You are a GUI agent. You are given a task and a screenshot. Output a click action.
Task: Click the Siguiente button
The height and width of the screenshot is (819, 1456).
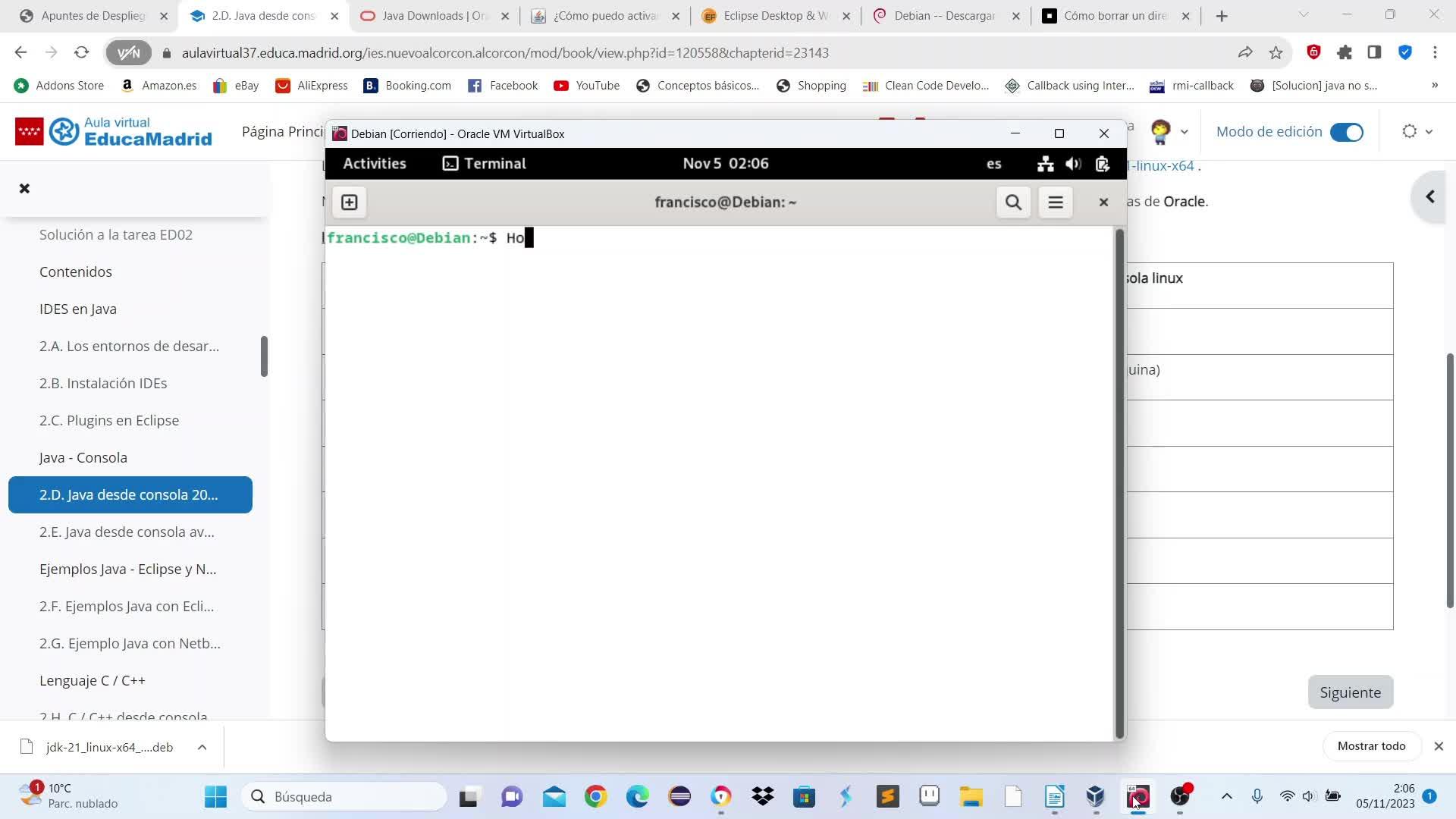[x=1350, y=692]
